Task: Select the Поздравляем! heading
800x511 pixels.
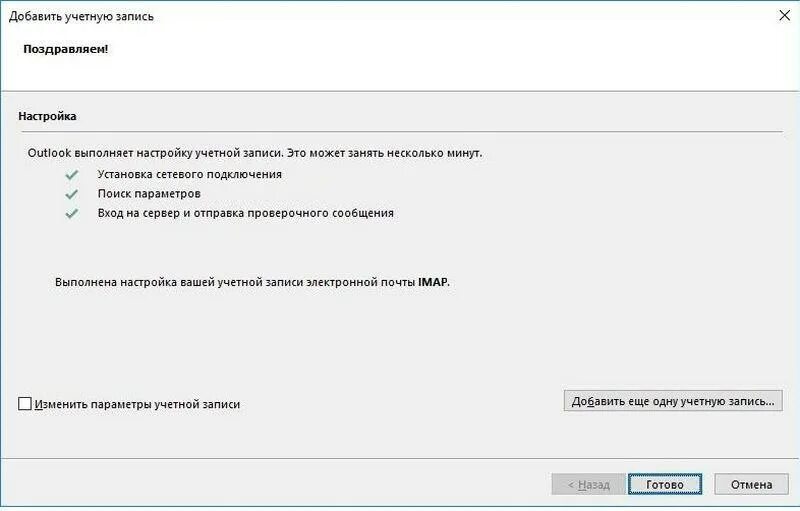Action: click(66, 49)
